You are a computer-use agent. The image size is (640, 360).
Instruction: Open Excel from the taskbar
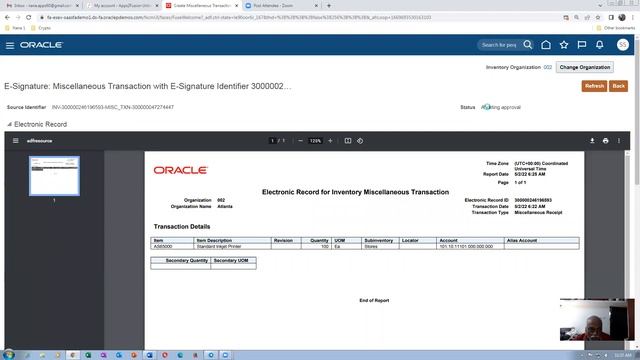pyautogui.click(x=88, y=355)
